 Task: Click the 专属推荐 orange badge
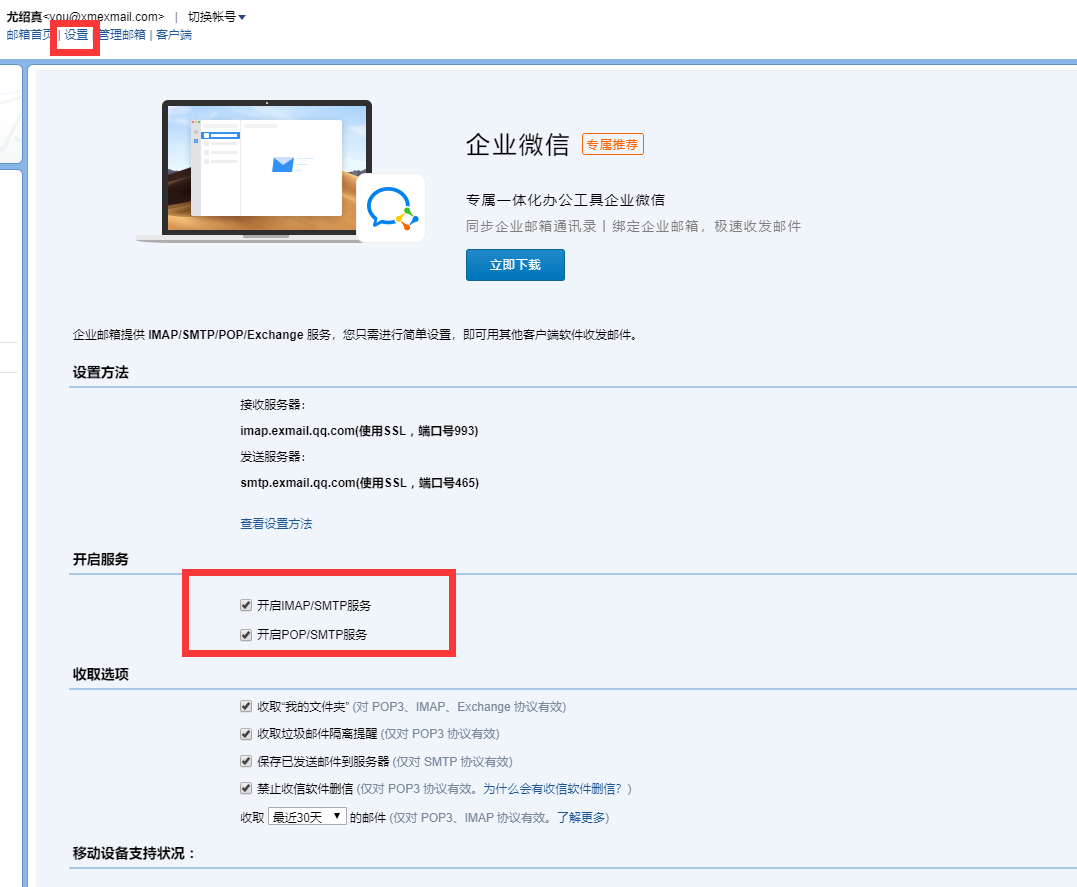[x=613, y=144]
